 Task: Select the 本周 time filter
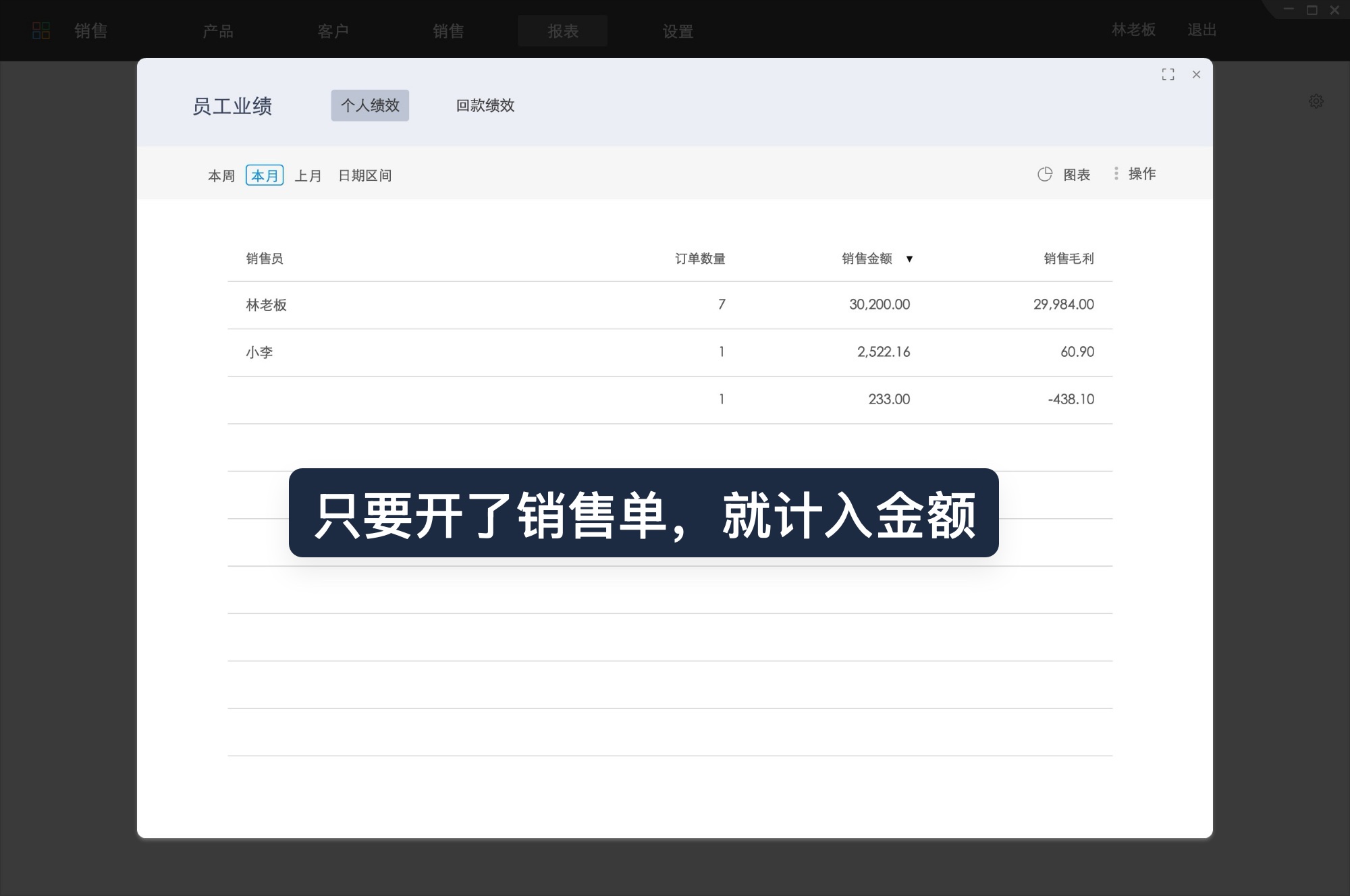tap(221, 175)
